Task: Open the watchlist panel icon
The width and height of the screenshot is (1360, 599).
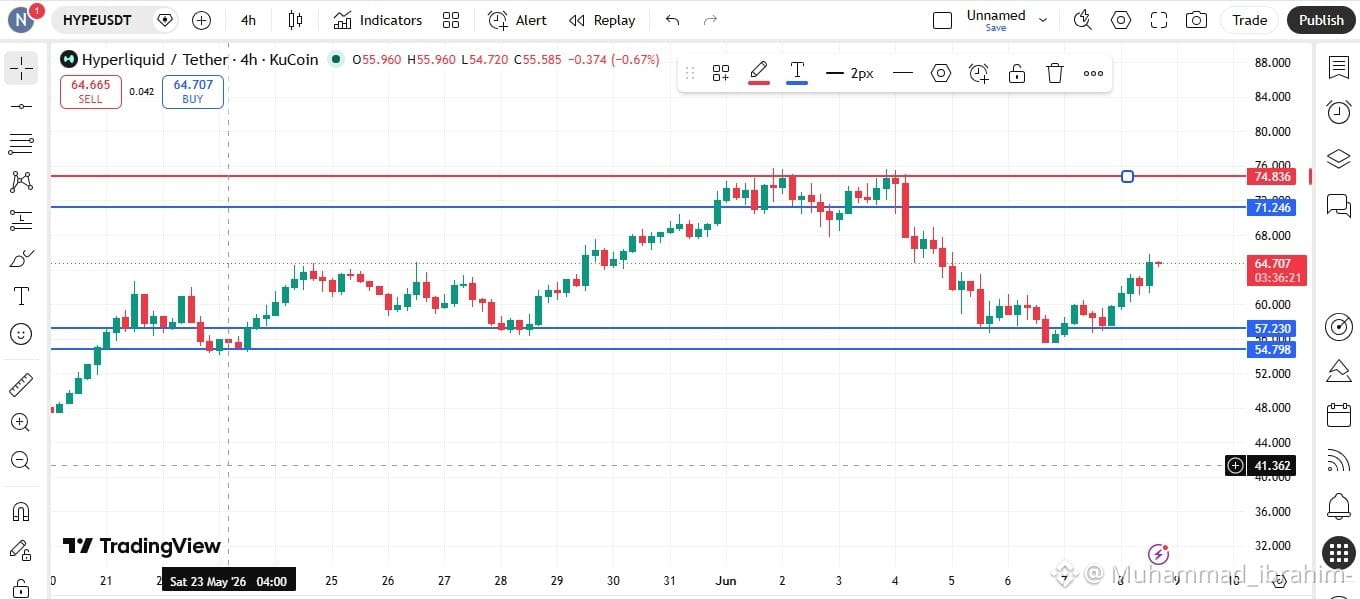Action: (1338, 66)
